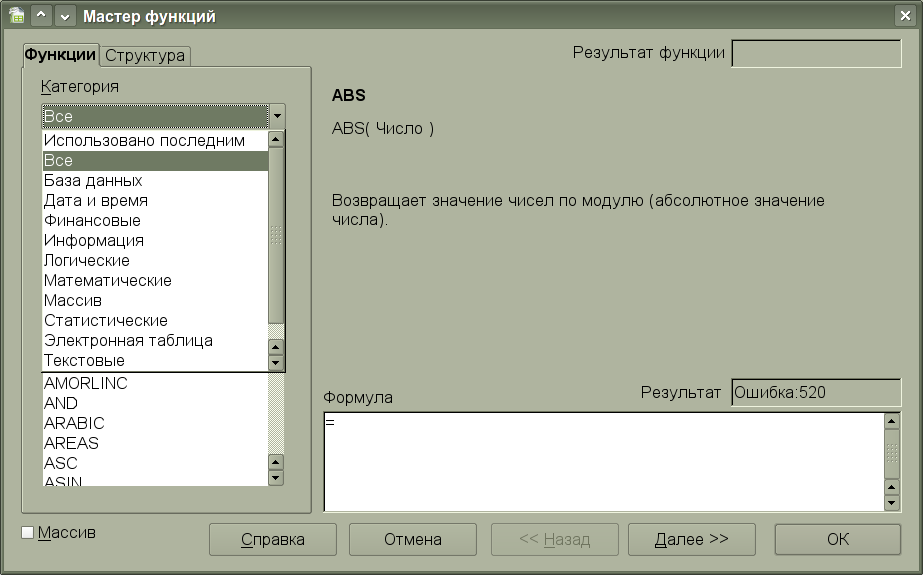The height and width of the screenshot is (575, 923).
Task: Click the down arrow button in the title bar
Action: pyautogui.click(x=64, y=16)
